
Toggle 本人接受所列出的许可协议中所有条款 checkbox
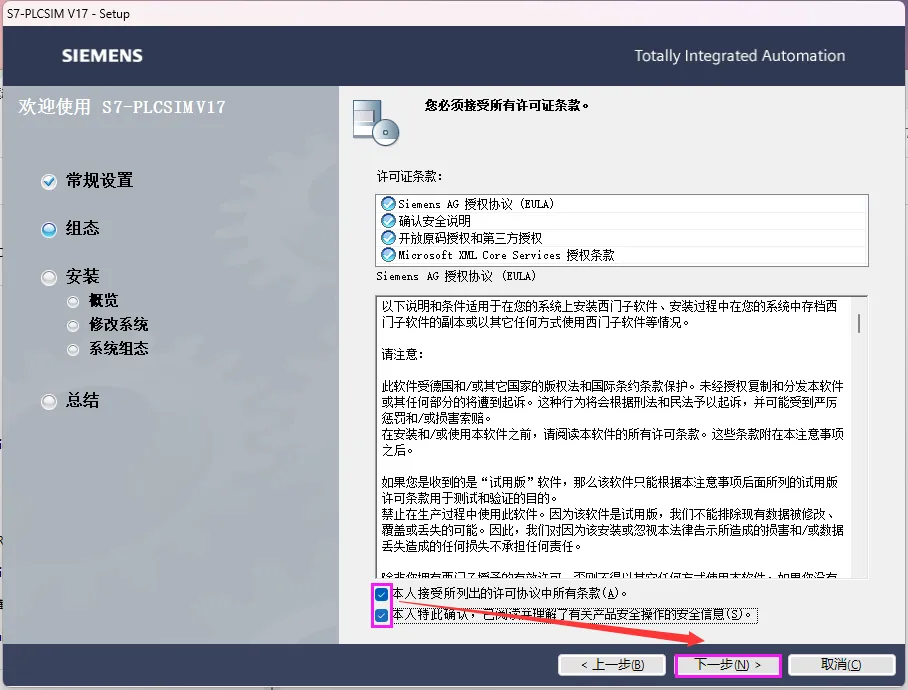coord(381,594)
